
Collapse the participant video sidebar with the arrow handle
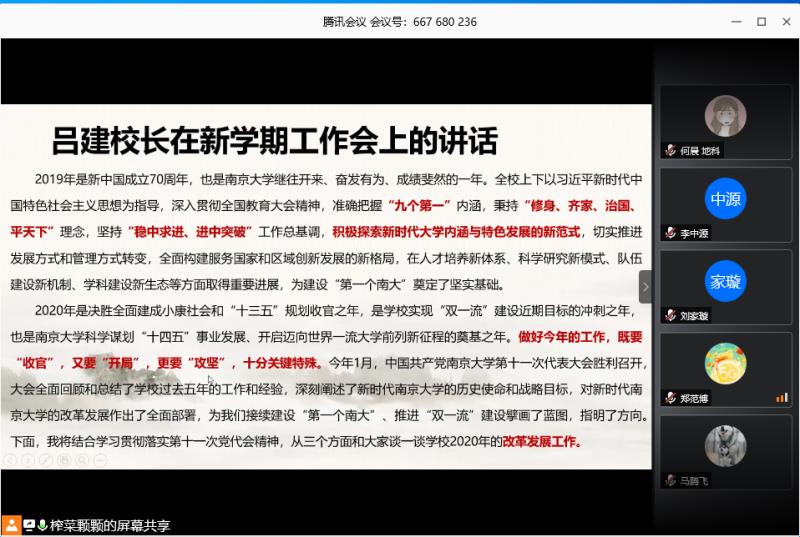(645, 287)
